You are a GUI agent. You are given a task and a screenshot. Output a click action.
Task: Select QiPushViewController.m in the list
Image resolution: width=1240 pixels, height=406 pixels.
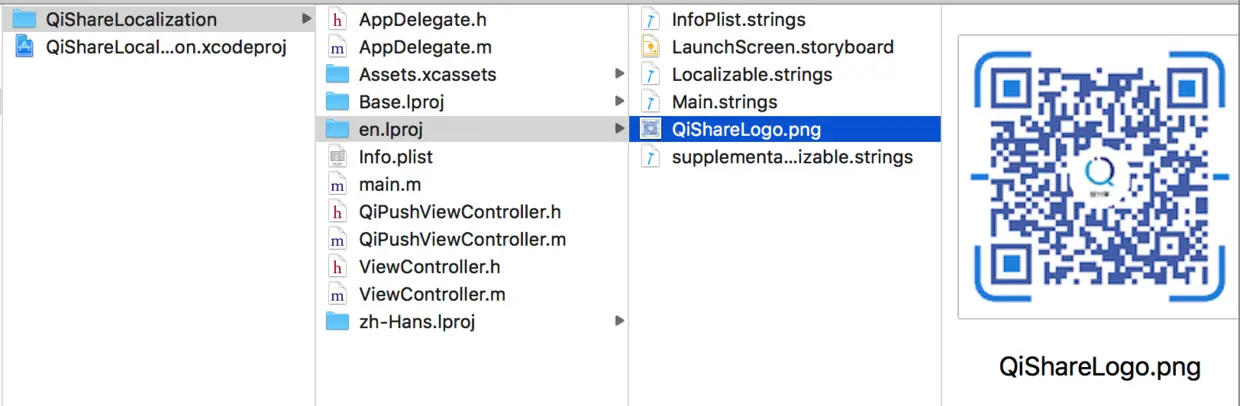pos(462,240)
